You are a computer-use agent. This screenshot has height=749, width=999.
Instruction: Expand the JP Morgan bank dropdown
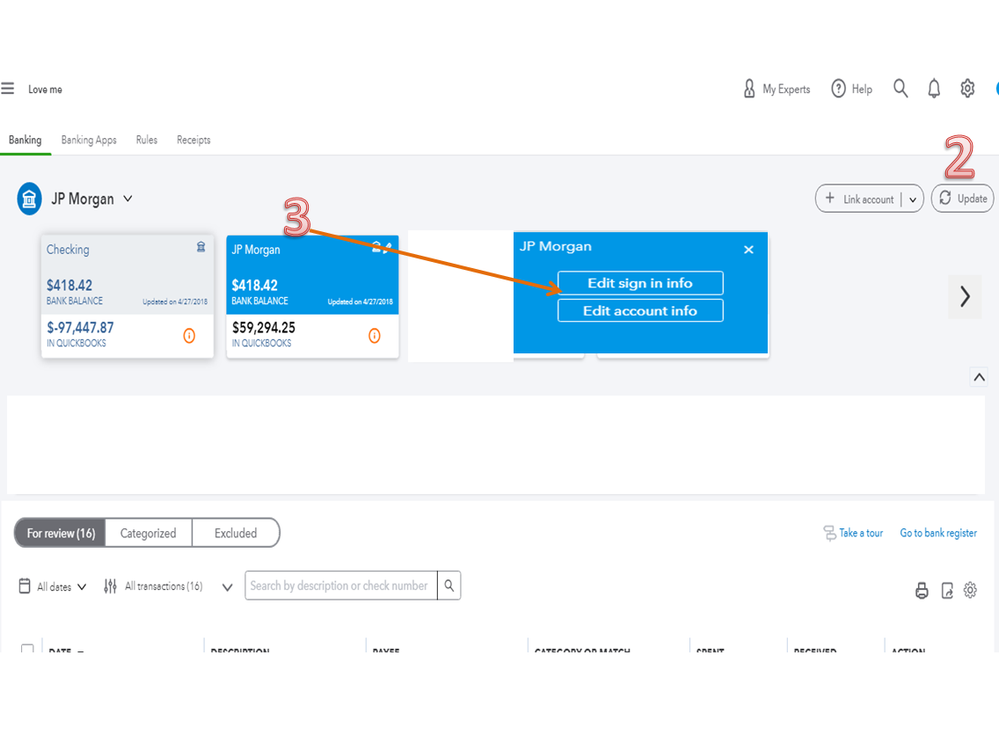click(127, 199)
